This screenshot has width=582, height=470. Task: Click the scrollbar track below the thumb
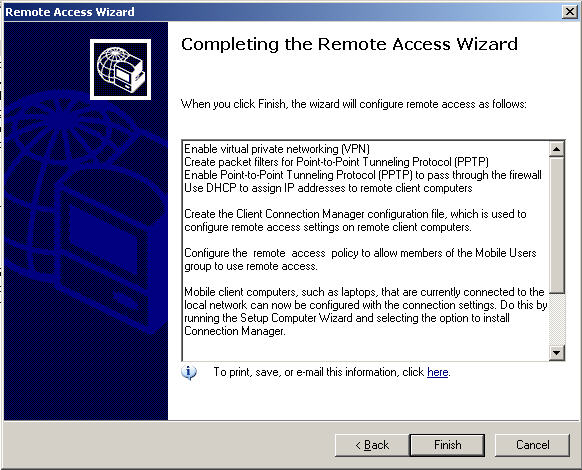point(556,319)
